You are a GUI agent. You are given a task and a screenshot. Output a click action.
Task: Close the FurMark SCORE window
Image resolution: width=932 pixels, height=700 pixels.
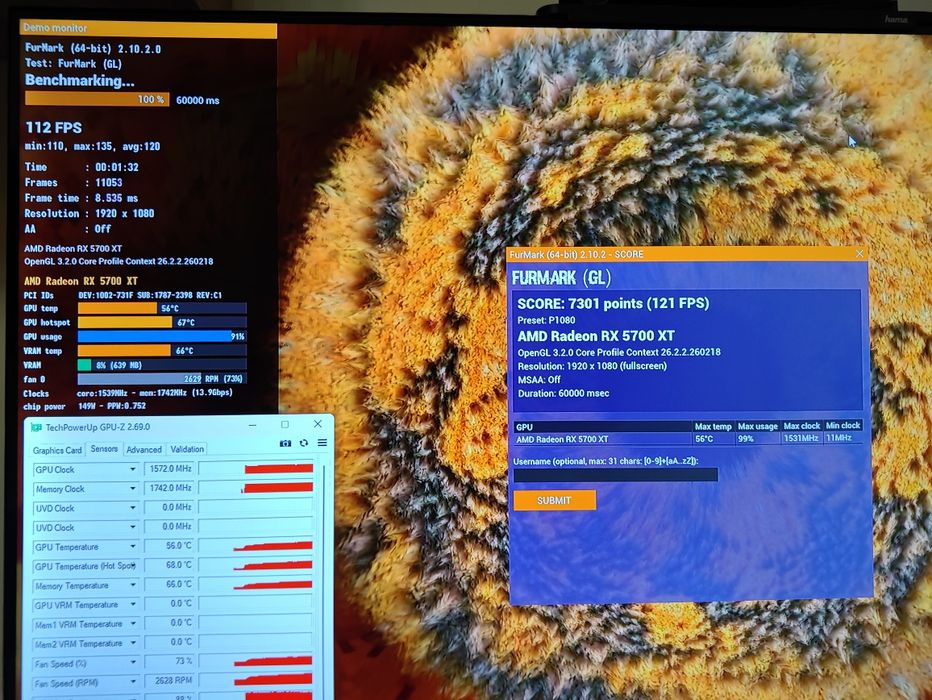click(859, 254)
